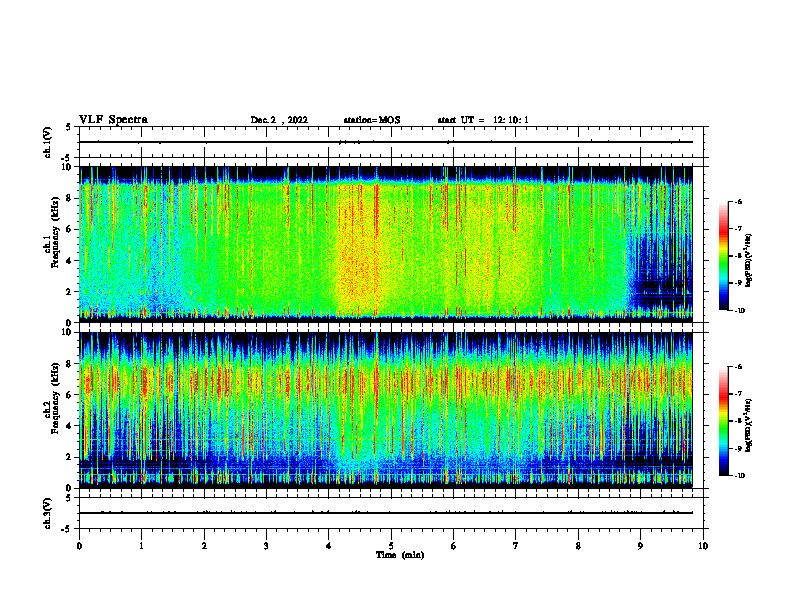Select the "start UT = 12:10:1" text

point(483,120)
